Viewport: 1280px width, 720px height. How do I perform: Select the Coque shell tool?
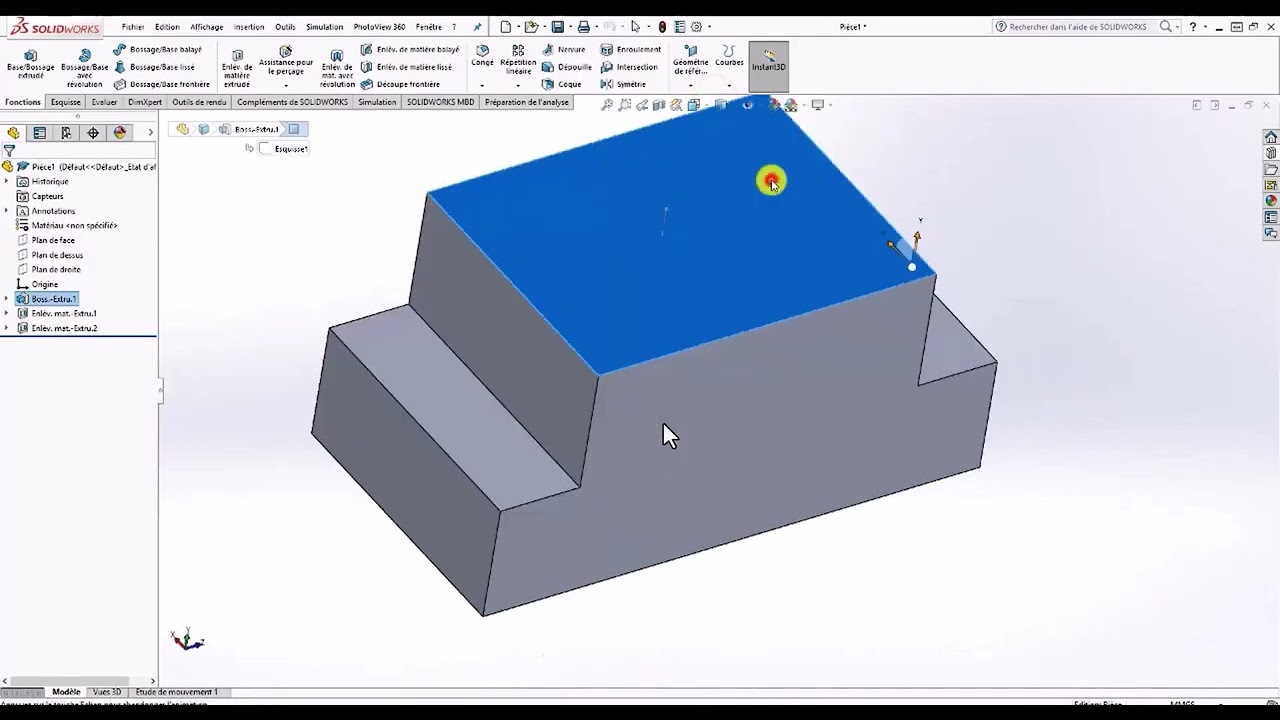click(562, 85)
